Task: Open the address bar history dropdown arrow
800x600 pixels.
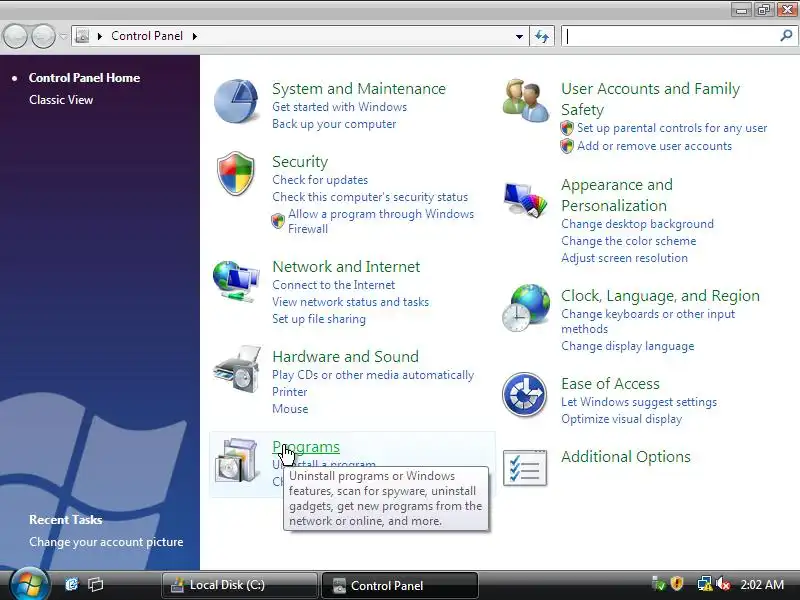Action: coord(519,36)
